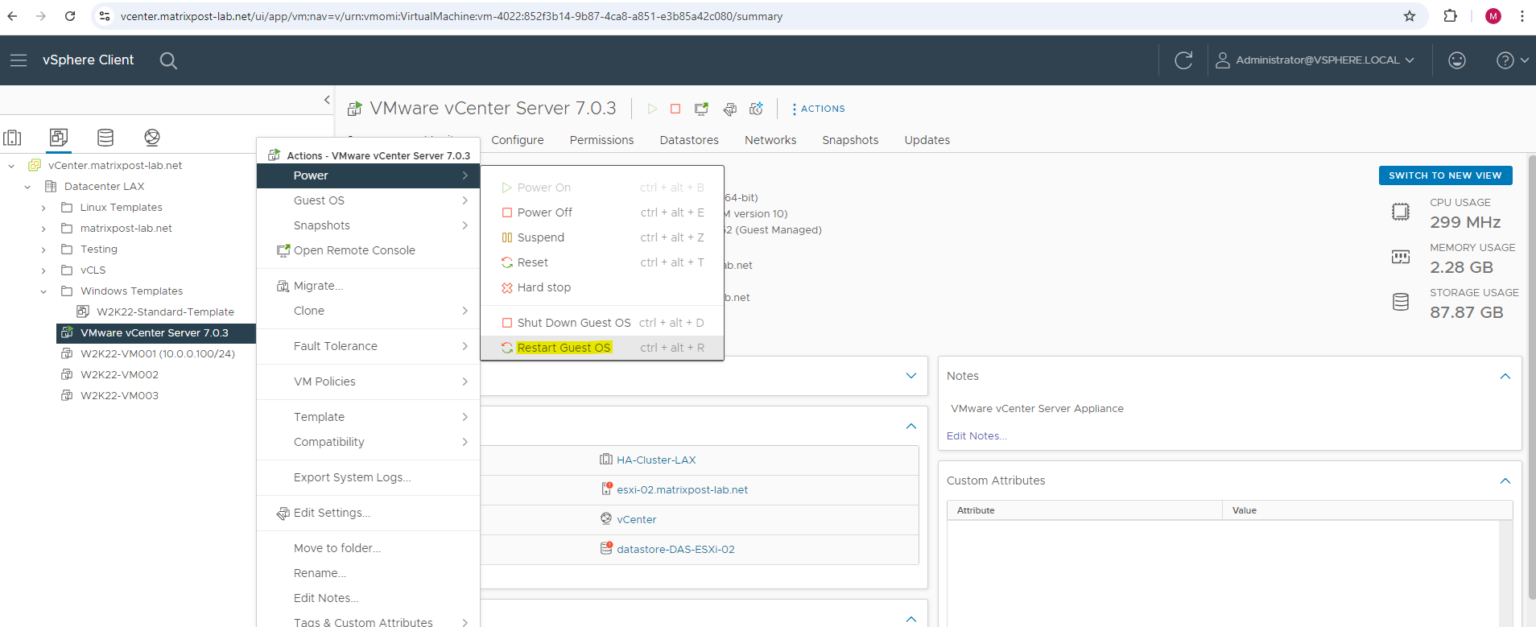Open the Networks inventory view
Screen dimensions: 1536x627
pos(151,137)
